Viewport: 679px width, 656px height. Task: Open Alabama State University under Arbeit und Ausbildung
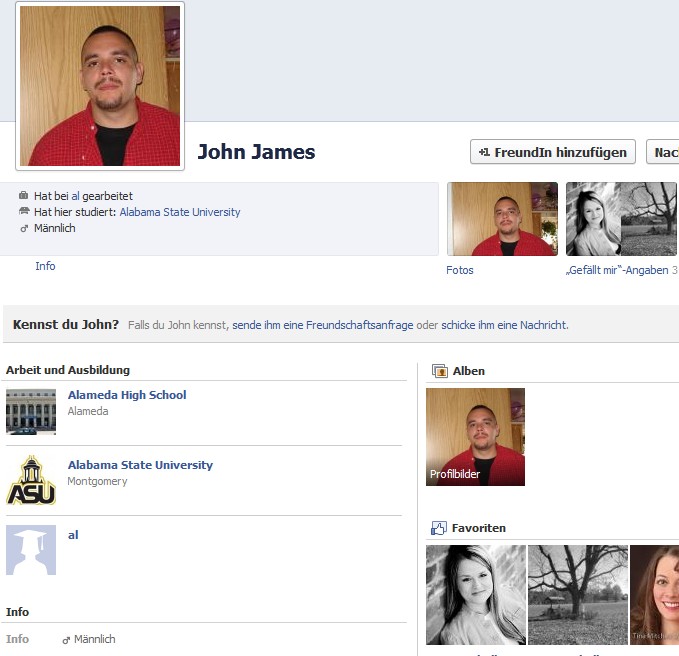click(140, 465)
